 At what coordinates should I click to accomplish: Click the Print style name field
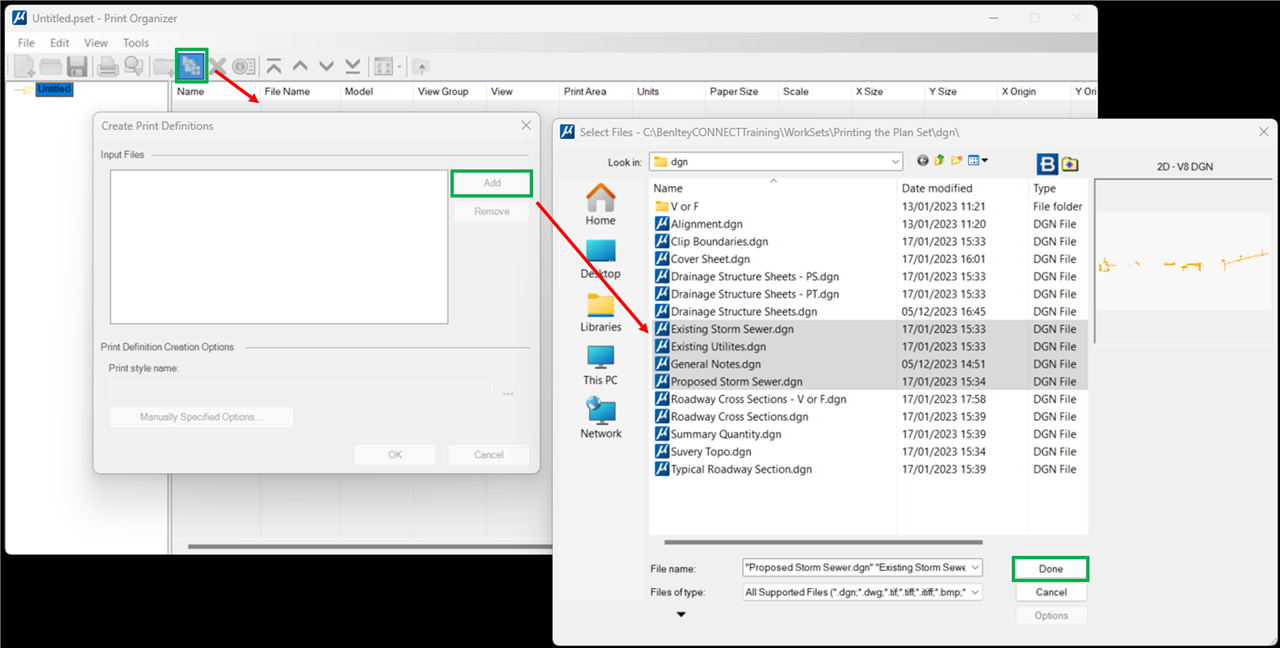point(301,388)
